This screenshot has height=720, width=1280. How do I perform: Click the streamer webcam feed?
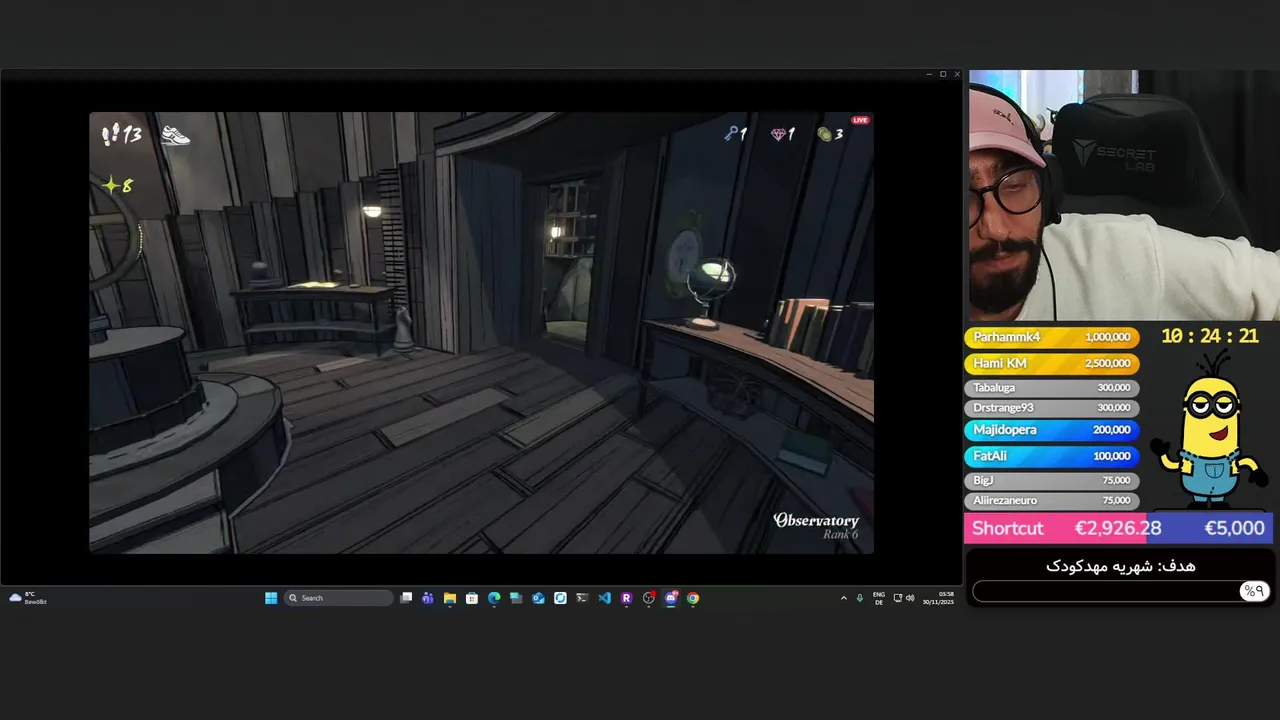1124,195
